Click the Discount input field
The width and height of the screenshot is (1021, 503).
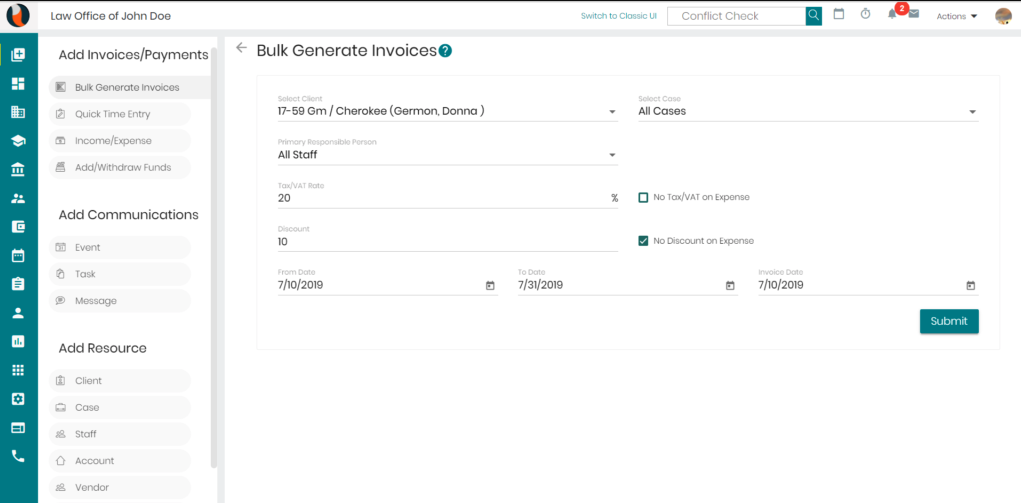[448, 242]
